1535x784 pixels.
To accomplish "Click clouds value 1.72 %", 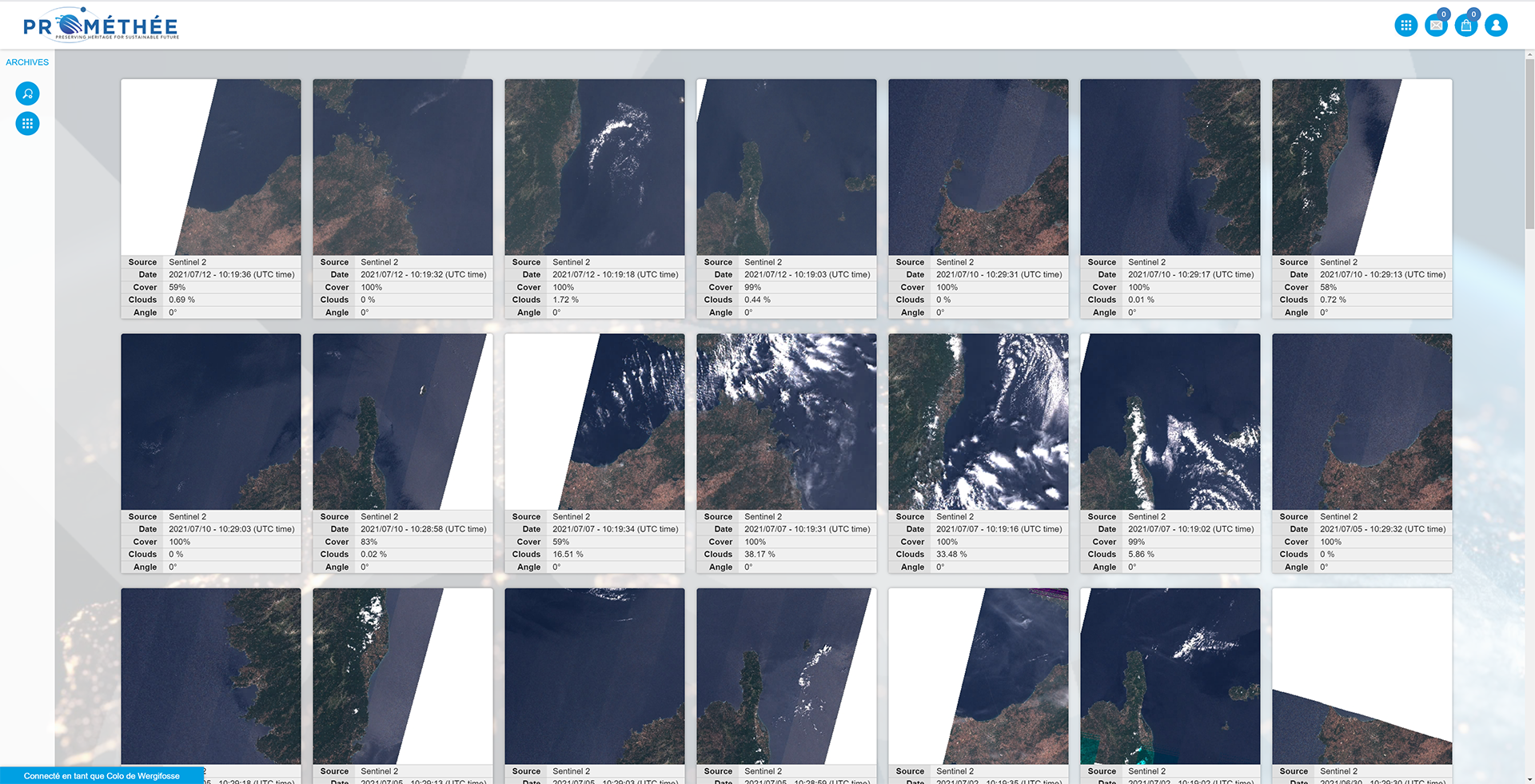I will click(566, 300).
